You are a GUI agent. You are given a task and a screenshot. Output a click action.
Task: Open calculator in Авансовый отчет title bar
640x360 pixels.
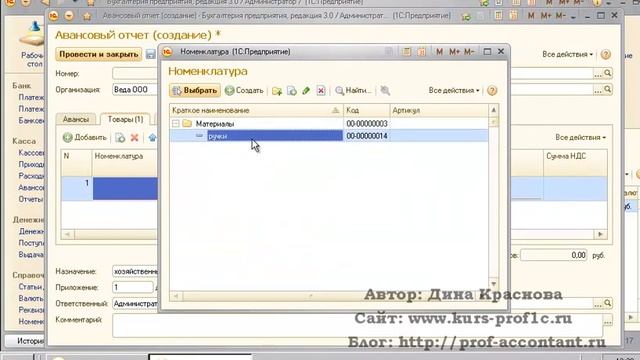498,16
